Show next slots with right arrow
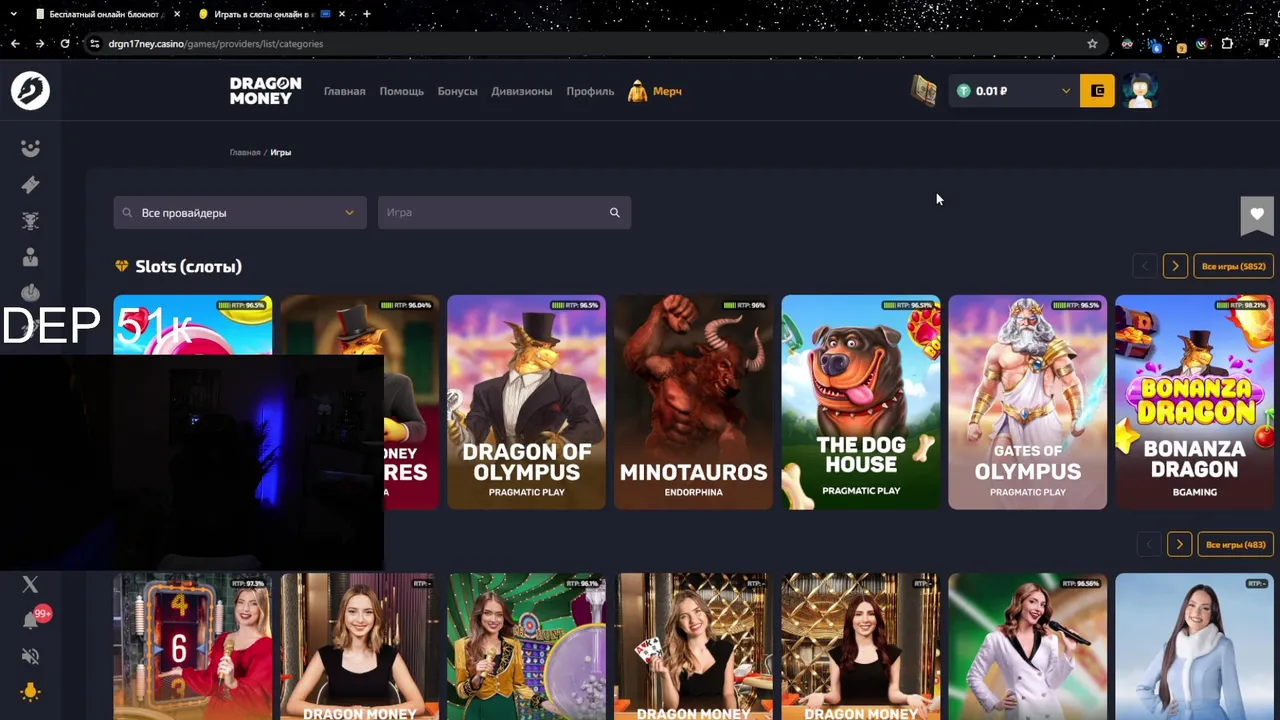 1175,266
